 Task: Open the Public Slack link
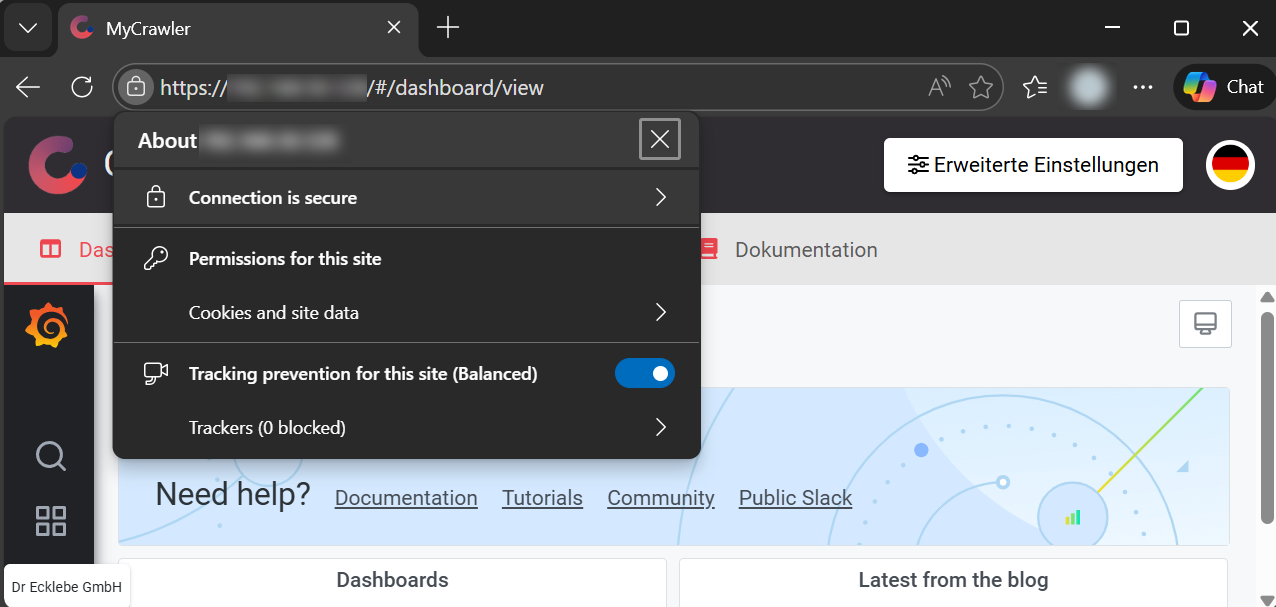[796, 498]
